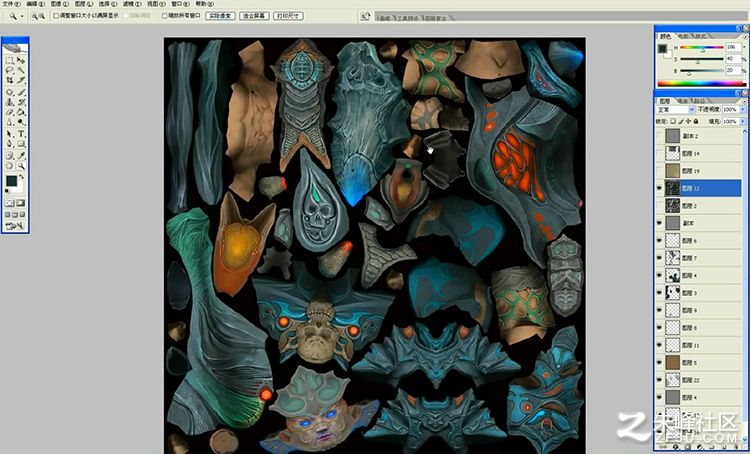Select the Magic Wand tool
The image size is (750, 454).
(21, 70)
